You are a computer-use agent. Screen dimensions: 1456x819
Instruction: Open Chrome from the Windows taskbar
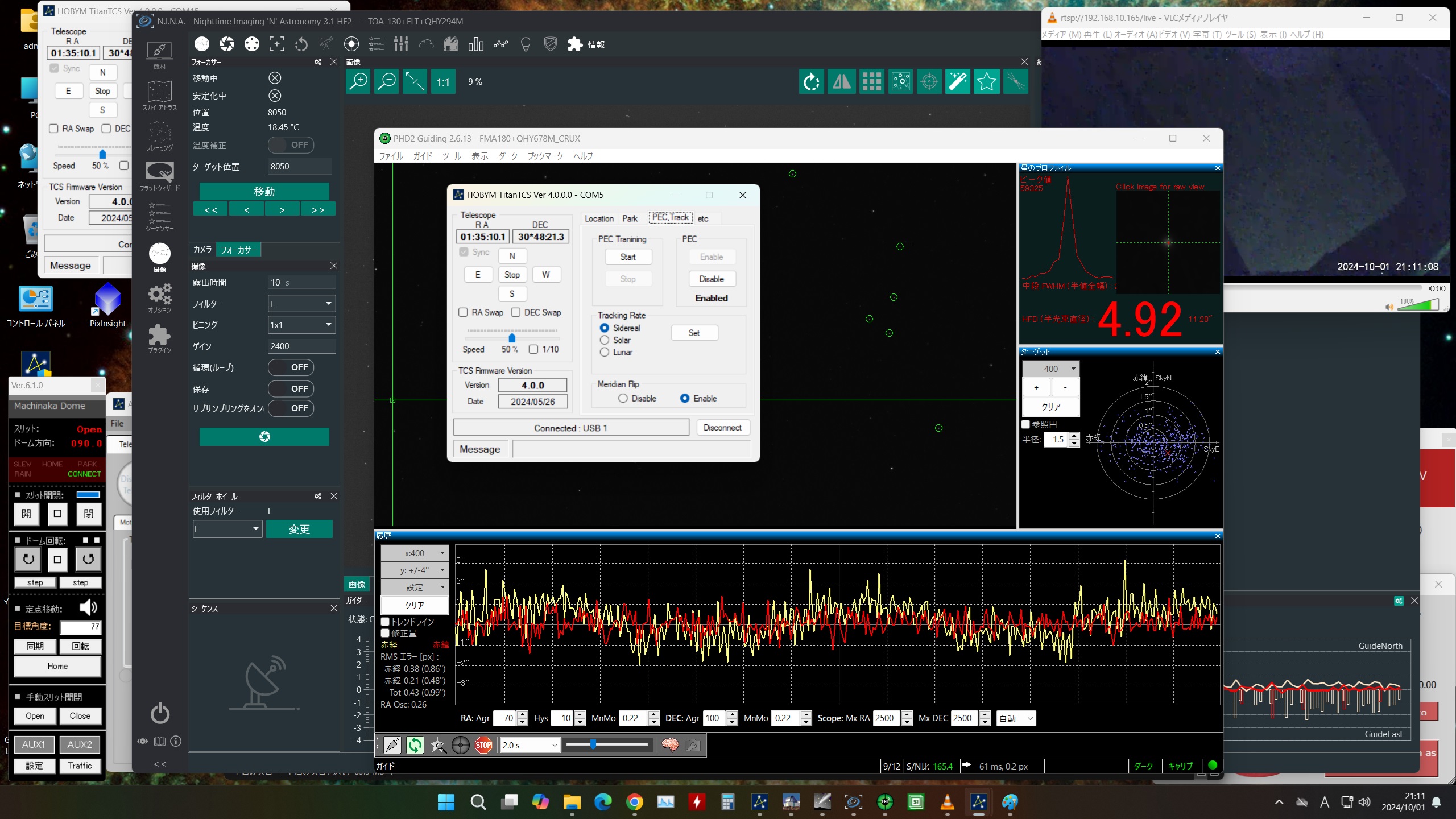[635, 802]
